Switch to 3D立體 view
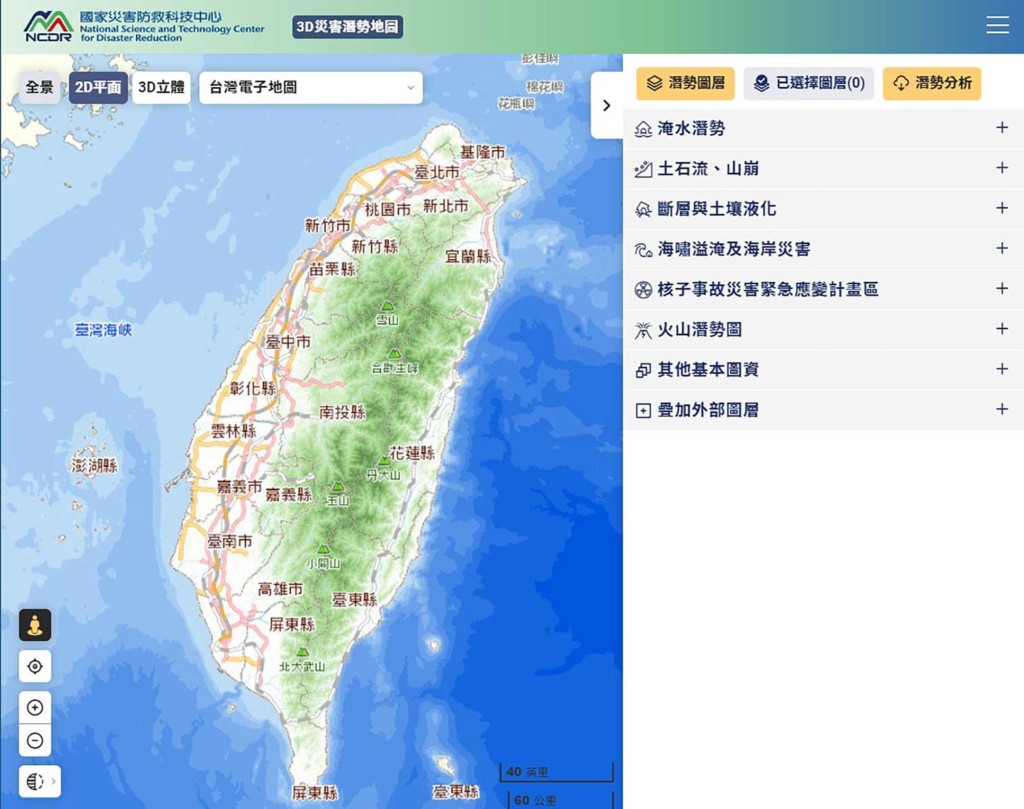 tap(161, 88)
